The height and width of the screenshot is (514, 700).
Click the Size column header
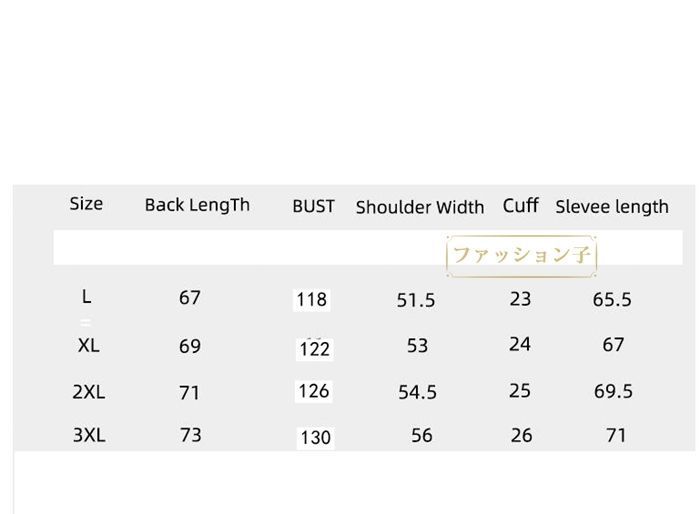[86, 204]
